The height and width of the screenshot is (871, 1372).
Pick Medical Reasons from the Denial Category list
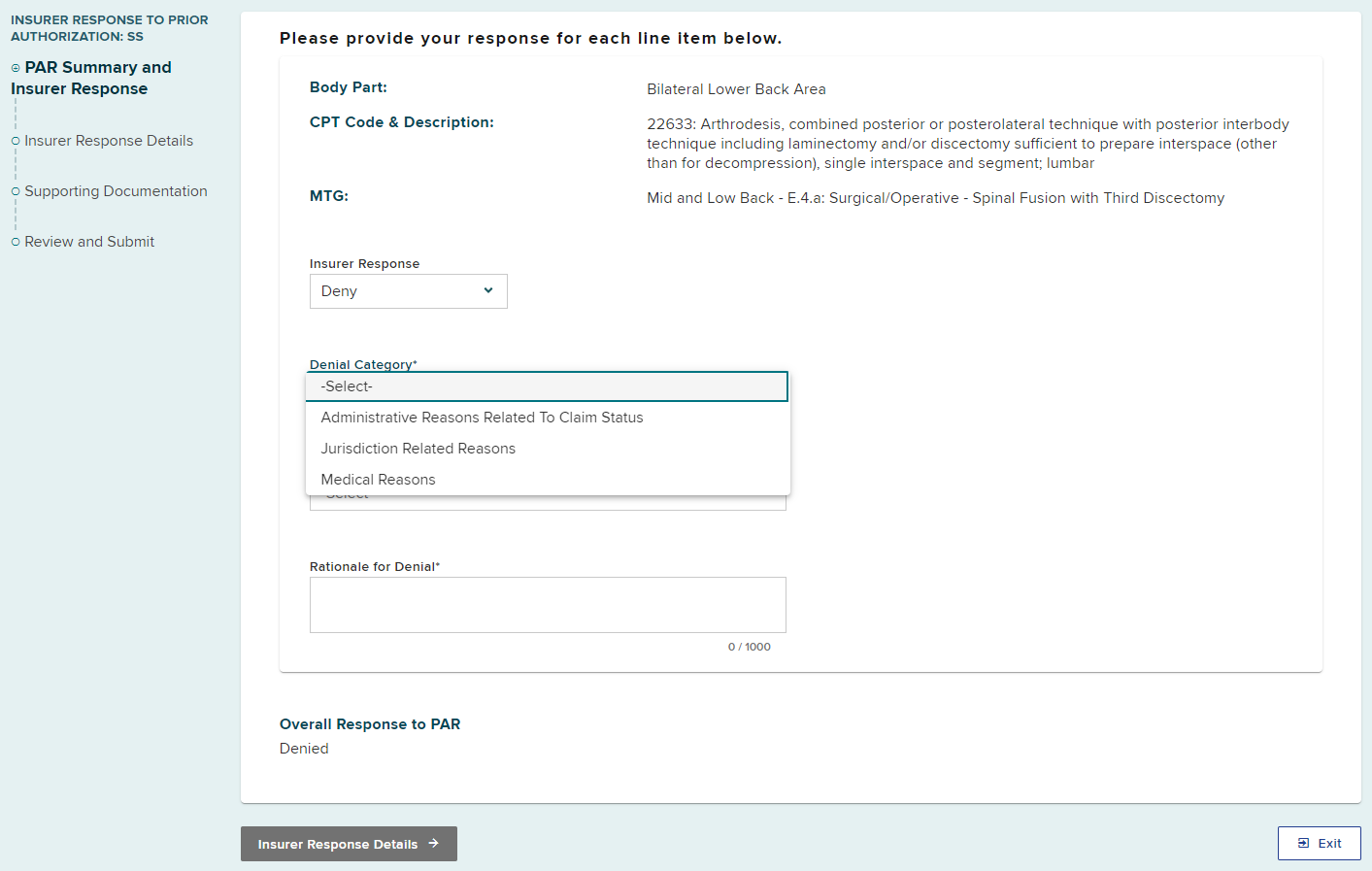tap(378, 480)
